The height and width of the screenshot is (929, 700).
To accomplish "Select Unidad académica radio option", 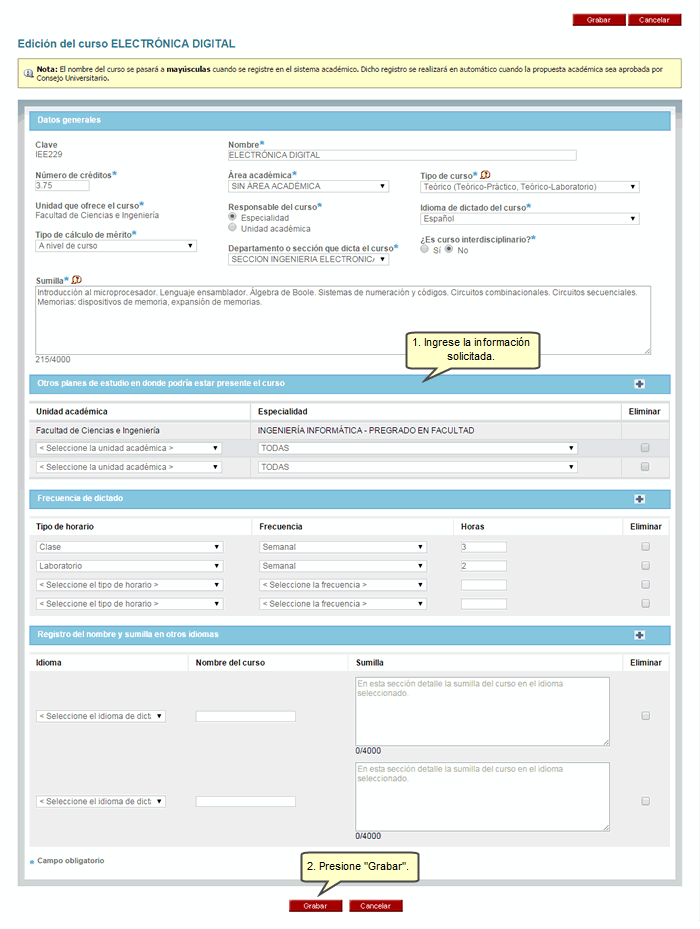I will click(x=233, y=228).
